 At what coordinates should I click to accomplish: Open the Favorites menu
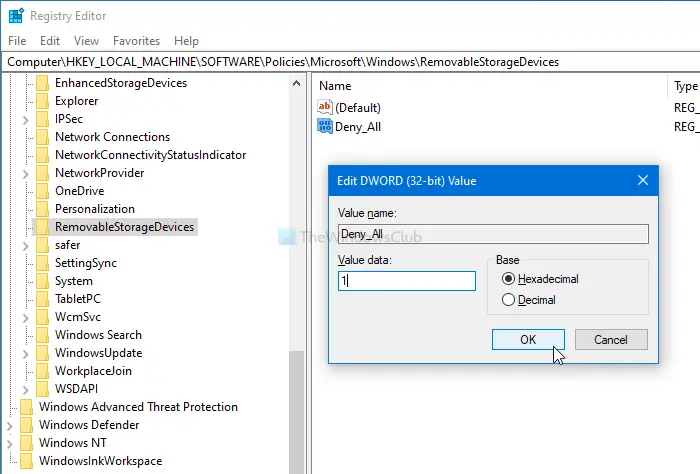[136, 41]
